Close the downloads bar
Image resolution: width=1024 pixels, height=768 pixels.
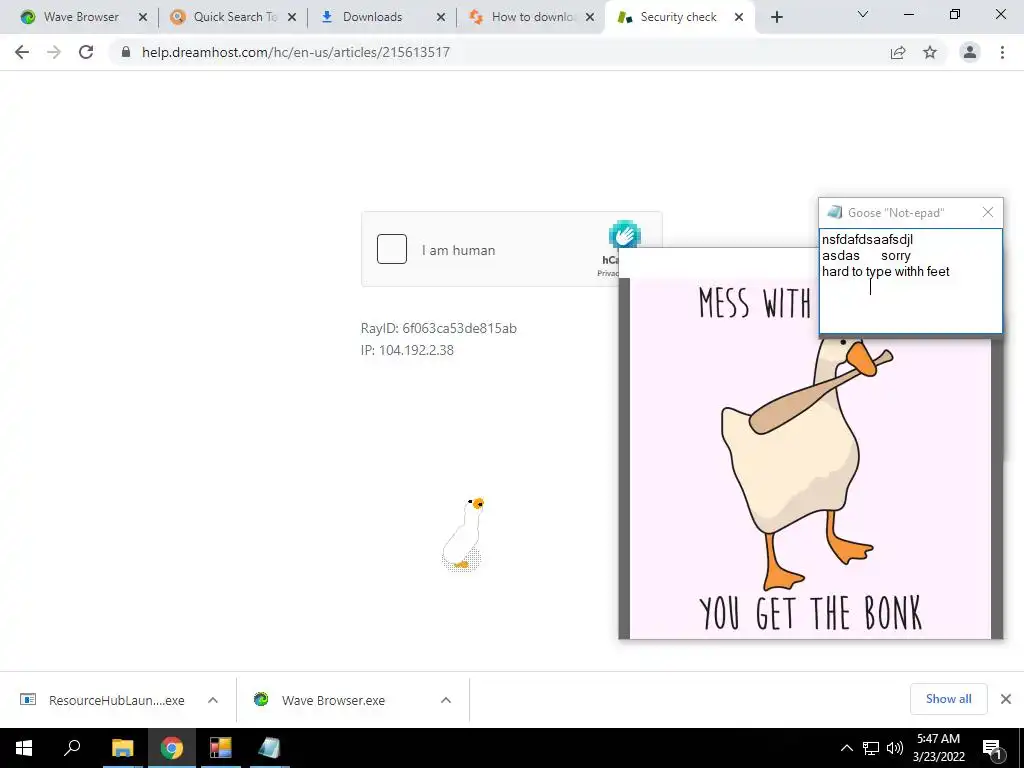pos(1006,699)
